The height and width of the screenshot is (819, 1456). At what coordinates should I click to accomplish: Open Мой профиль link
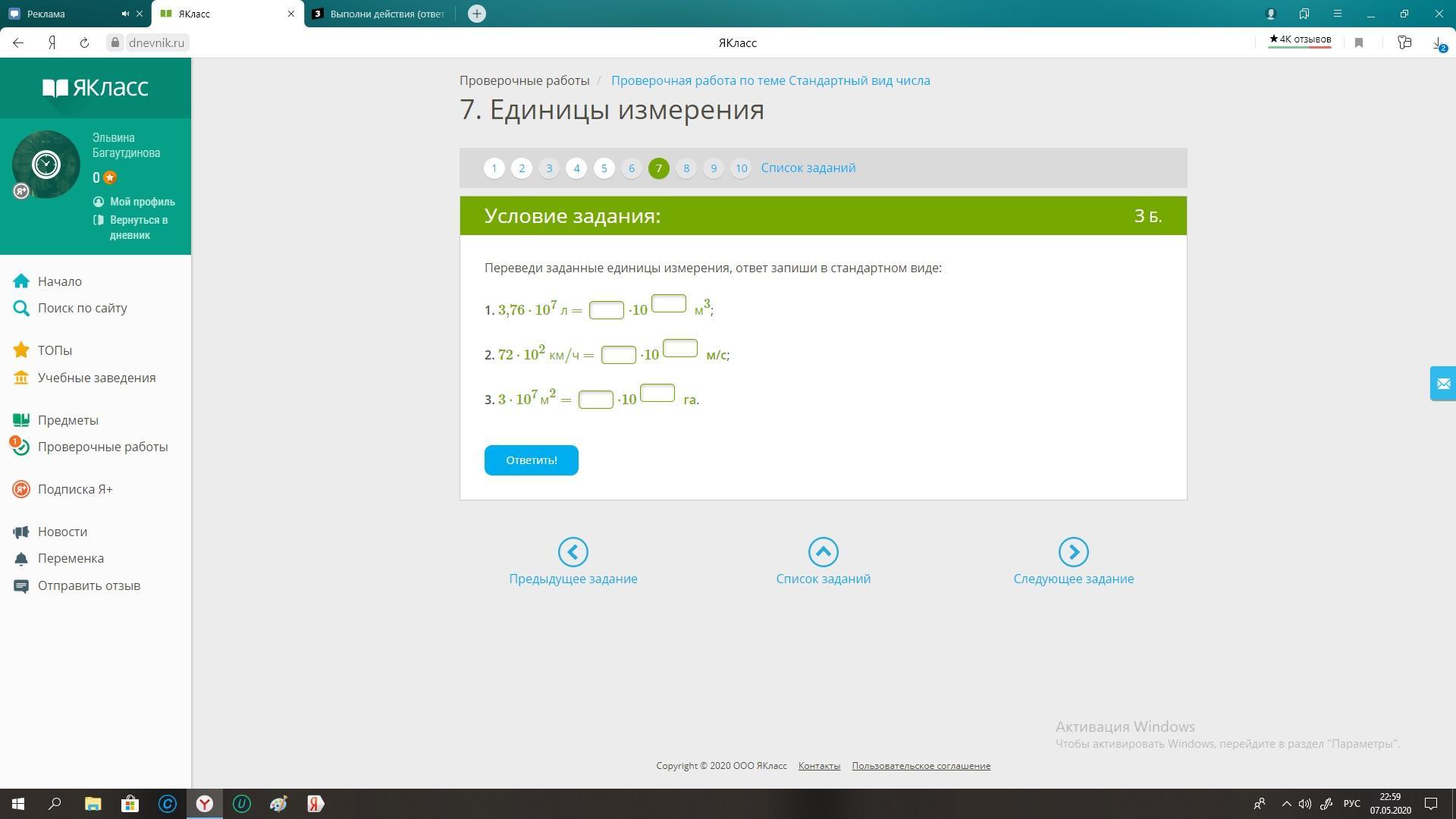[142, 202]
